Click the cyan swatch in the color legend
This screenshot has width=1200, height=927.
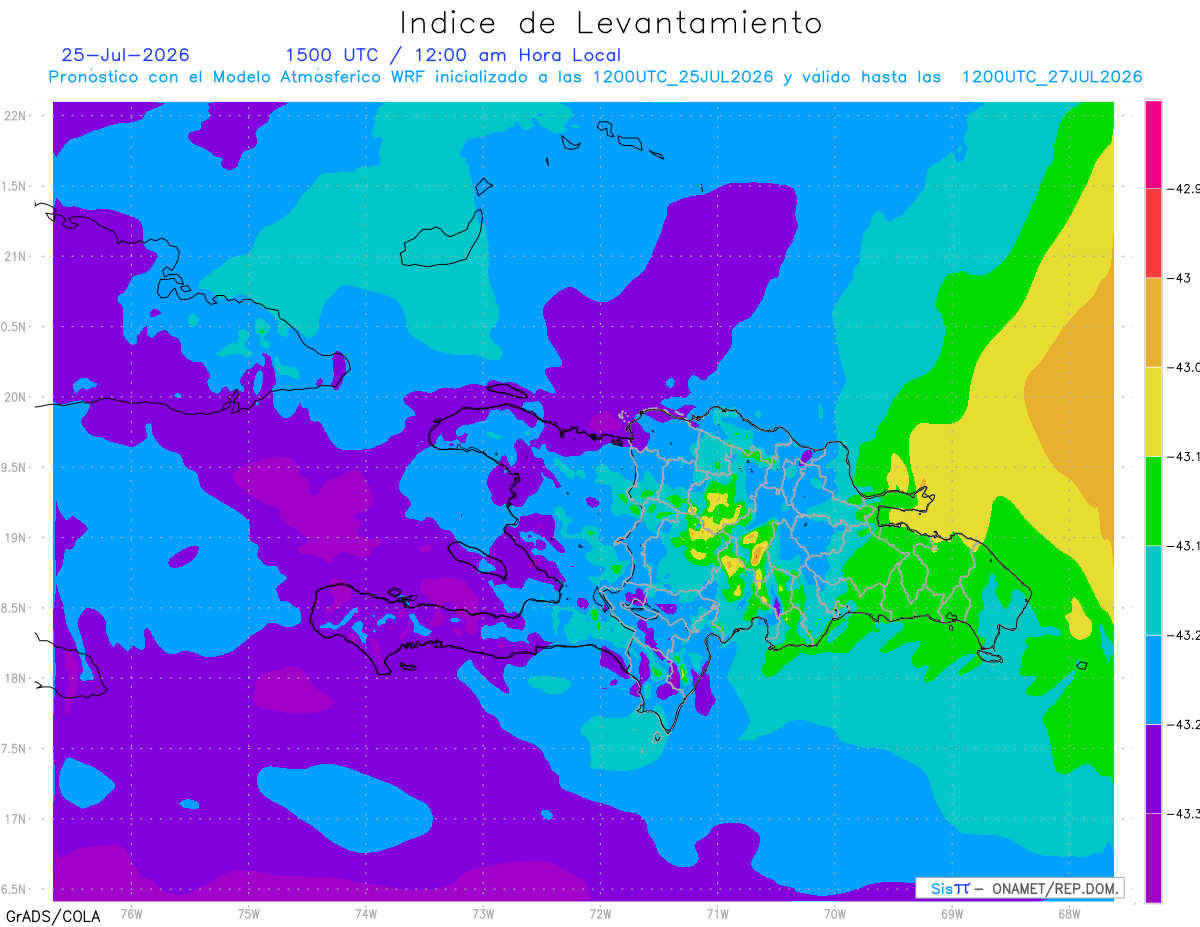coord(1153,590)
